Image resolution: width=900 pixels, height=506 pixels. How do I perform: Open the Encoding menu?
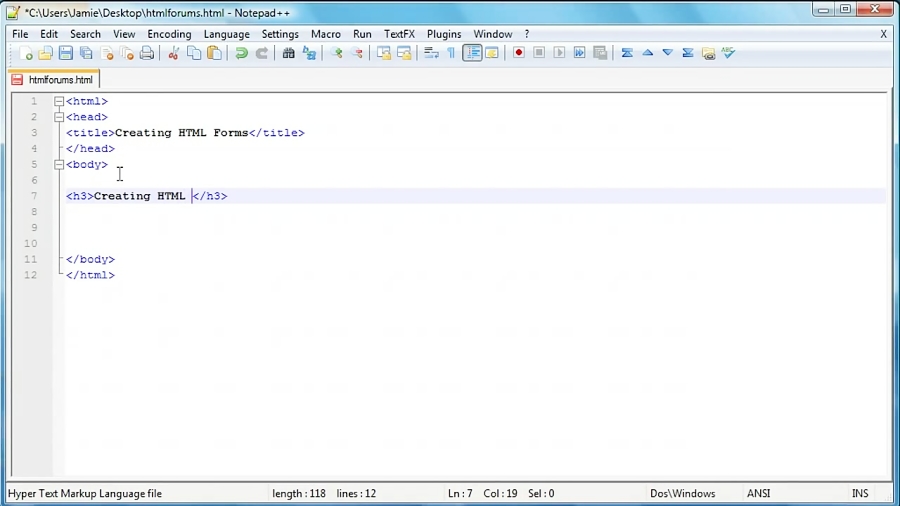[x=169, y=34]
